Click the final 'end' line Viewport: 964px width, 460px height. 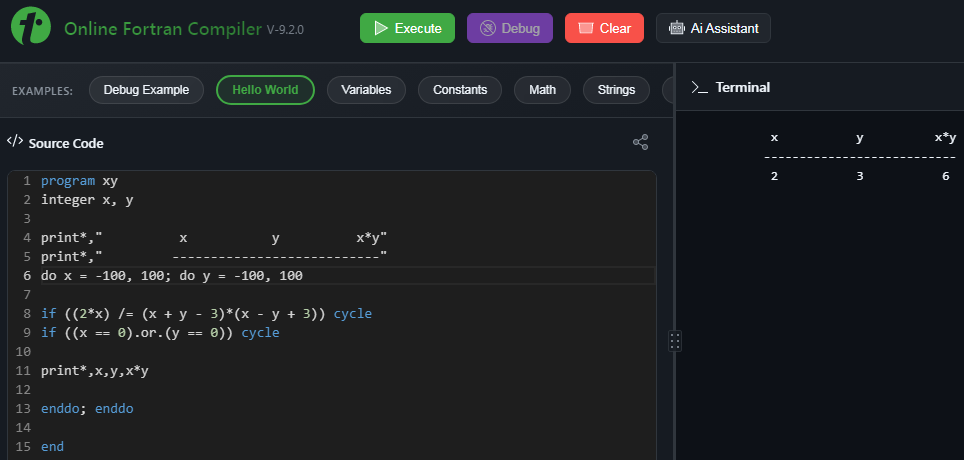click(x=52, y=446)
